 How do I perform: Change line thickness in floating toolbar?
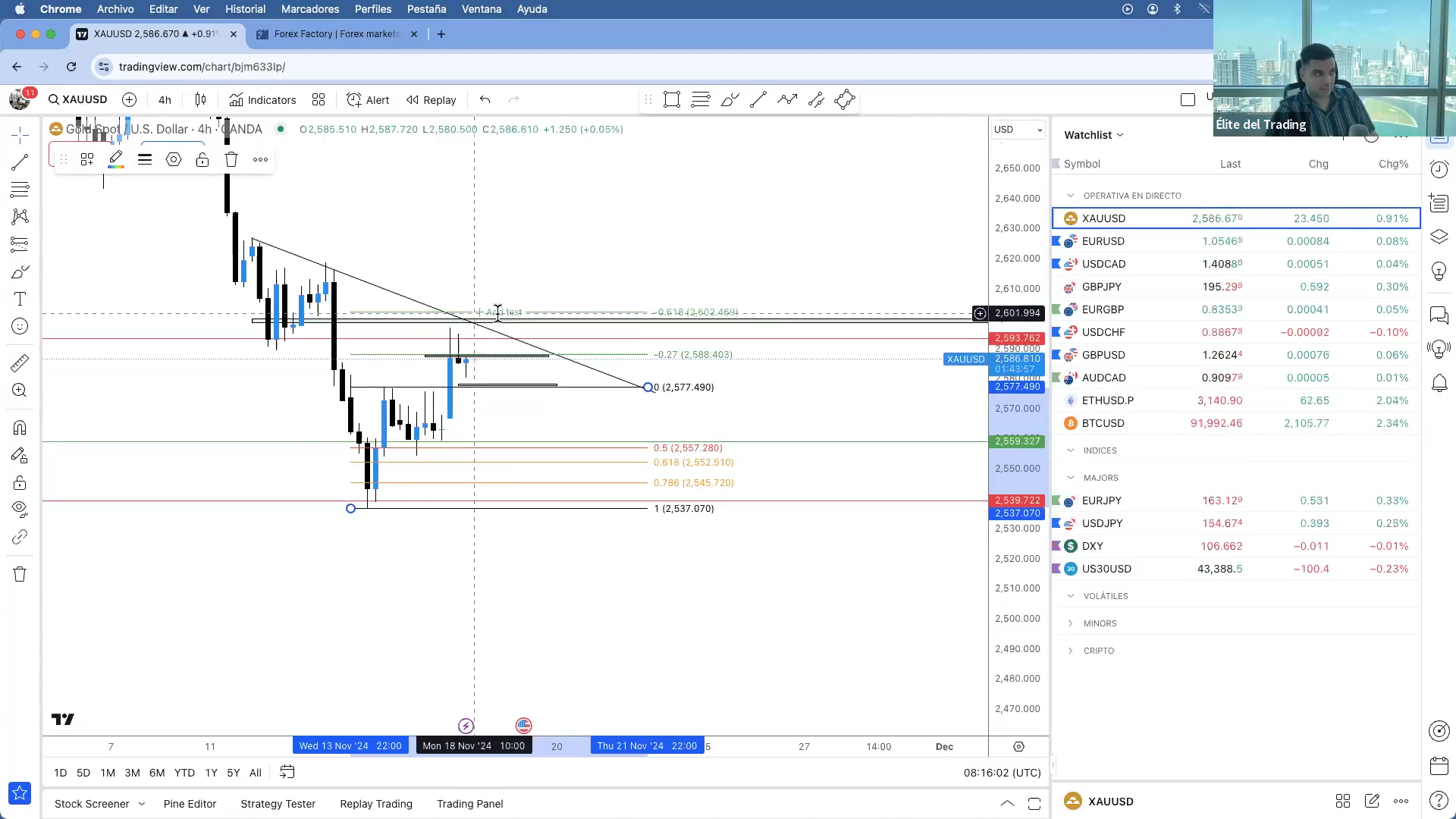point(145,159)
